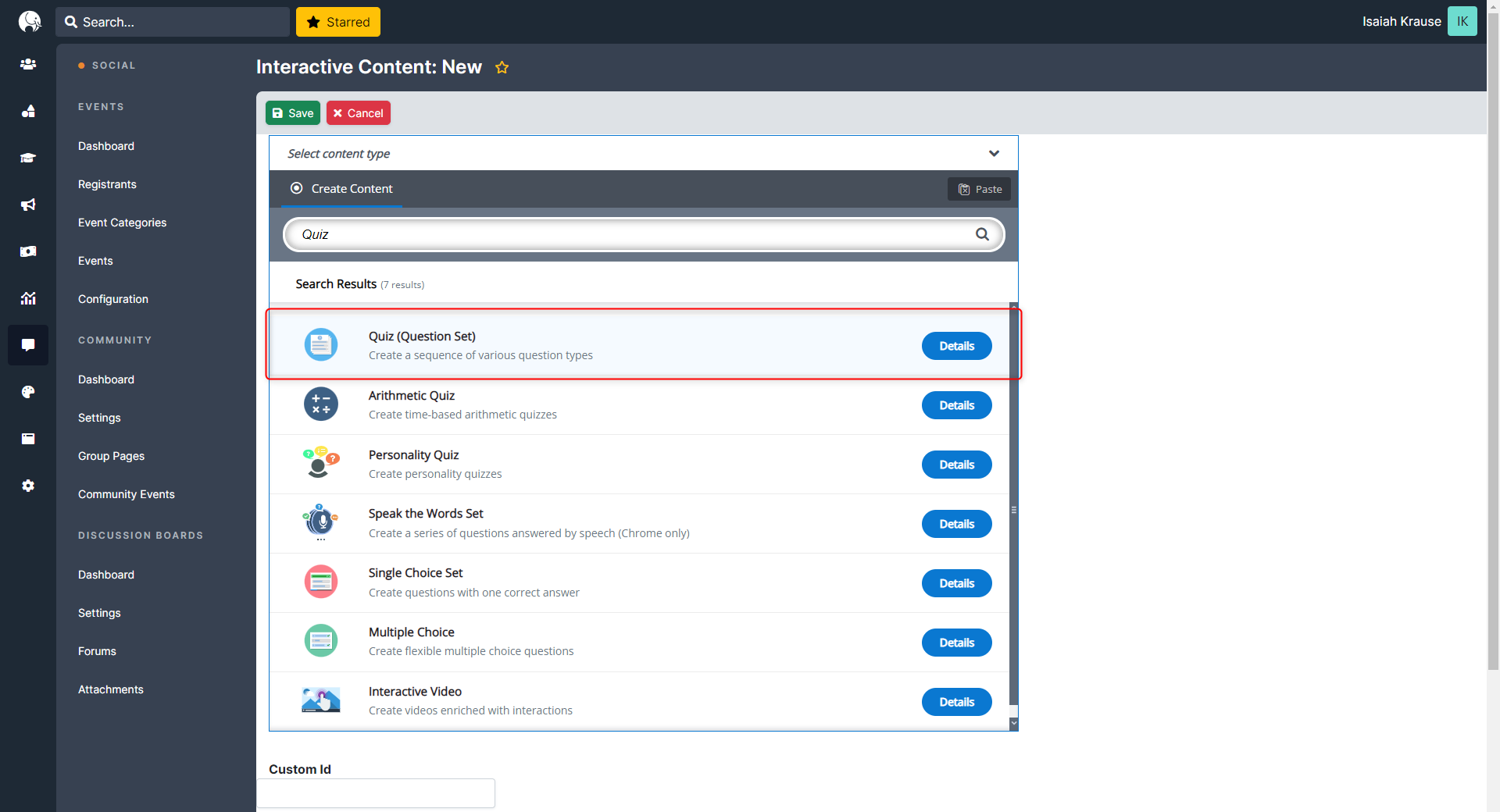The width and height of the screenshot is (1500, 812).
Task: Open the shapes sidebar icon
Action: [28, 111]
